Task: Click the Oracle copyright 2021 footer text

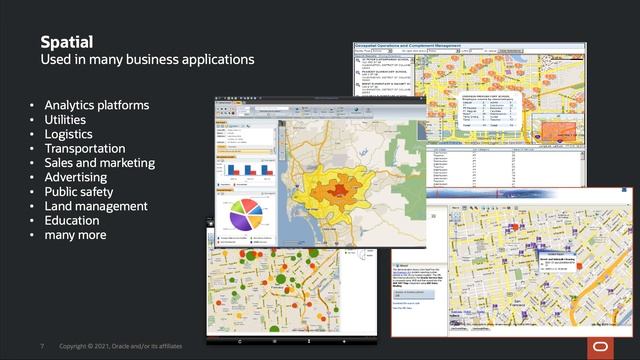Action: tap(120, 346)
